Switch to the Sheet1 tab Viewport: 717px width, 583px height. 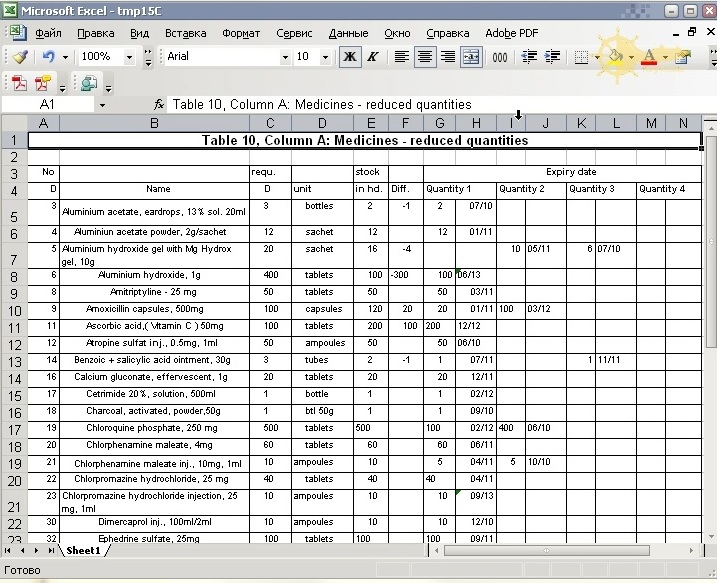pos(83,551)
